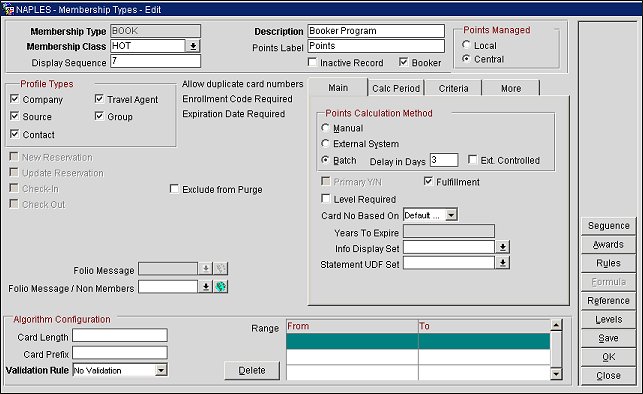Switch to the Main tab
The width and height of the screenshot is (643, 394).
(x=338, y=88)
